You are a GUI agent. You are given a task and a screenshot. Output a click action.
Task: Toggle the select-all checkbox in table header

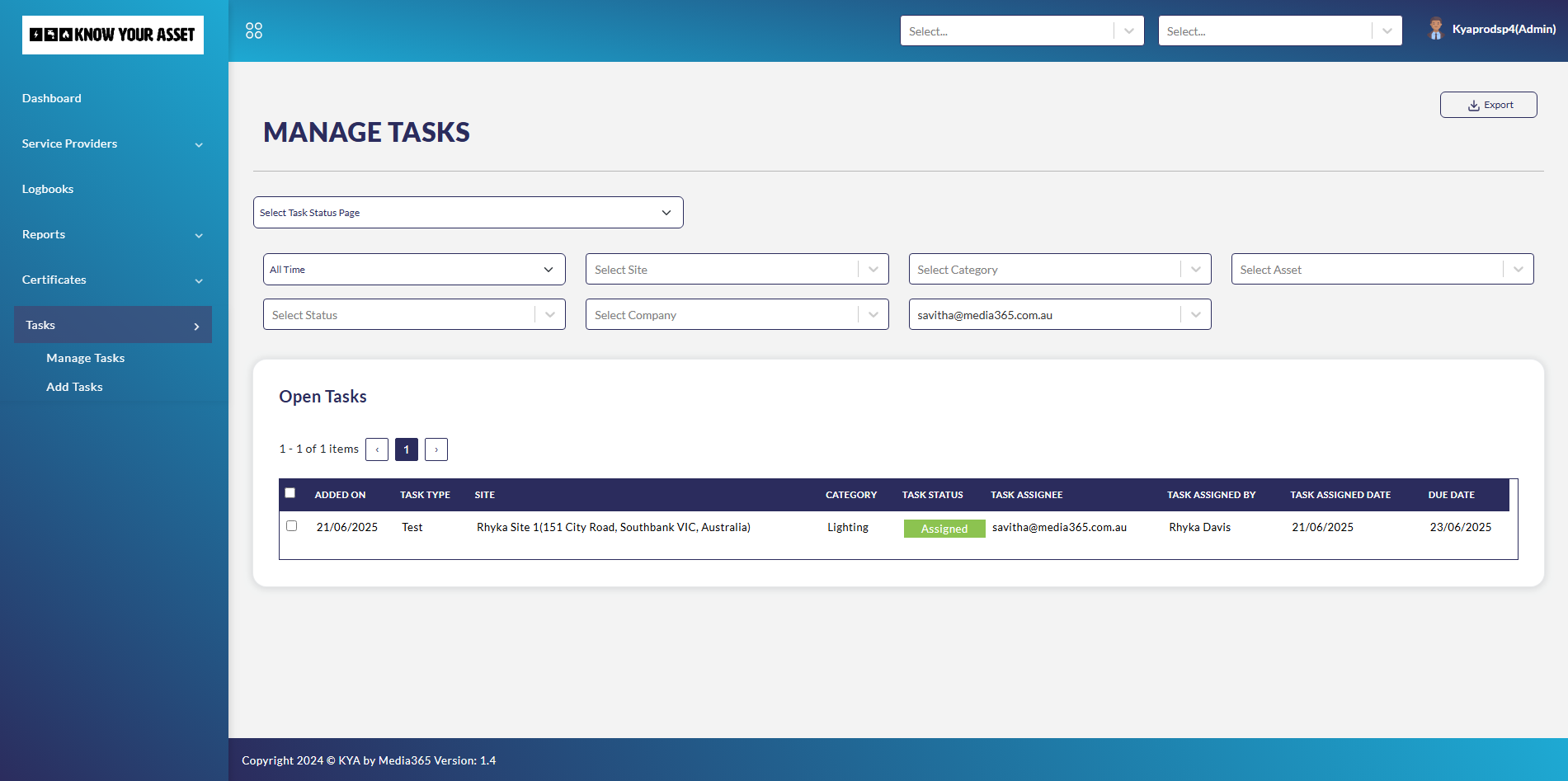[290, 493]
